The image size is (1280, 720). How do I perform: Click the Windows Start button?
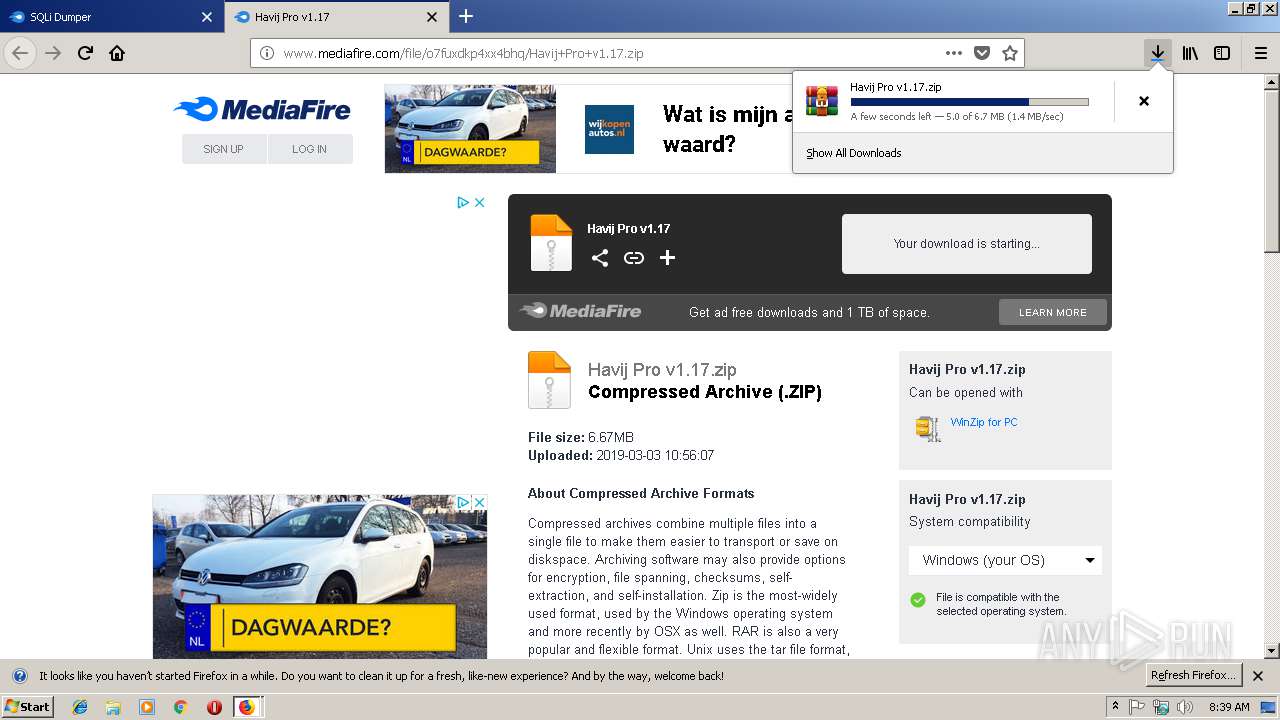coord(28,707)
